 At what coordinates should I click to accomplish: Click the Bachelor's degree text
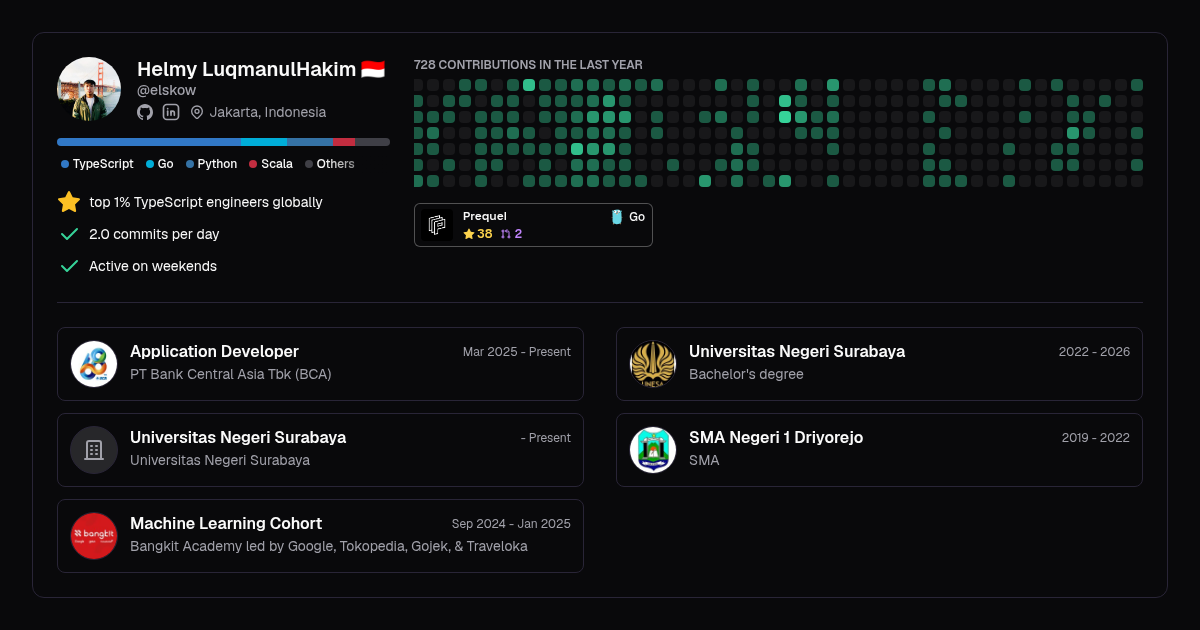(x=746, y=374)
